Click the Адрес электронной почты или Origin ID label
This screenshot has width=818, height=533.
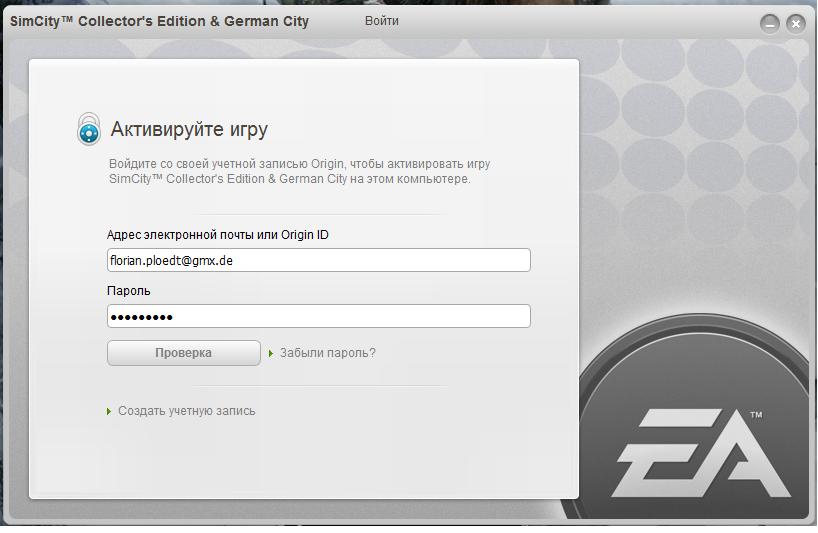[218, 235]
